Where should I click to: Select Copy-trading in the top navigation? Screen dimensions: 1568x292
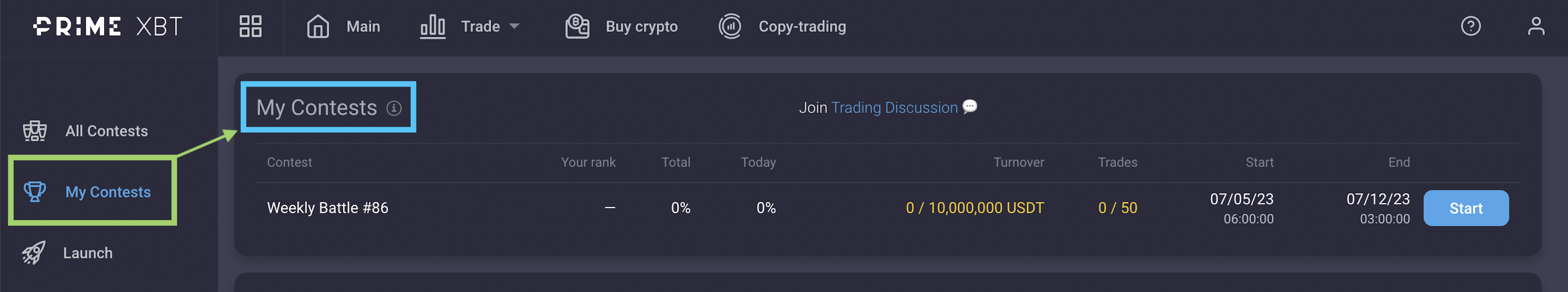(802, 26)
